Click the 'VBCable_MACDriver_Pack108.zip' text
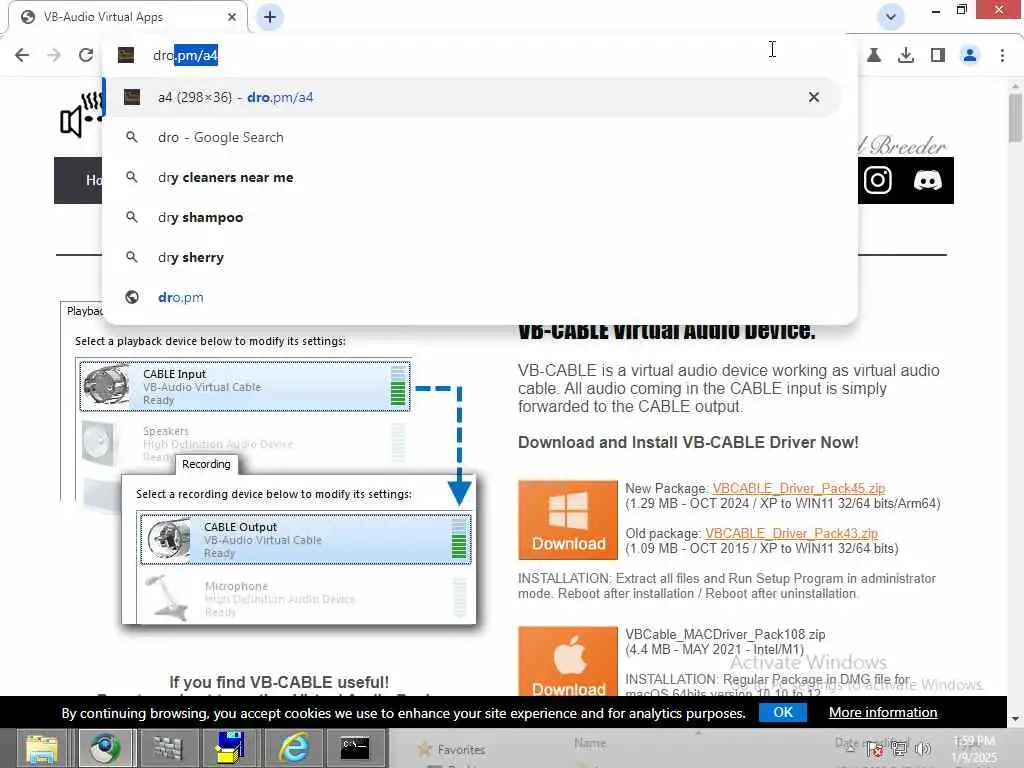 (x=725, y=634)
